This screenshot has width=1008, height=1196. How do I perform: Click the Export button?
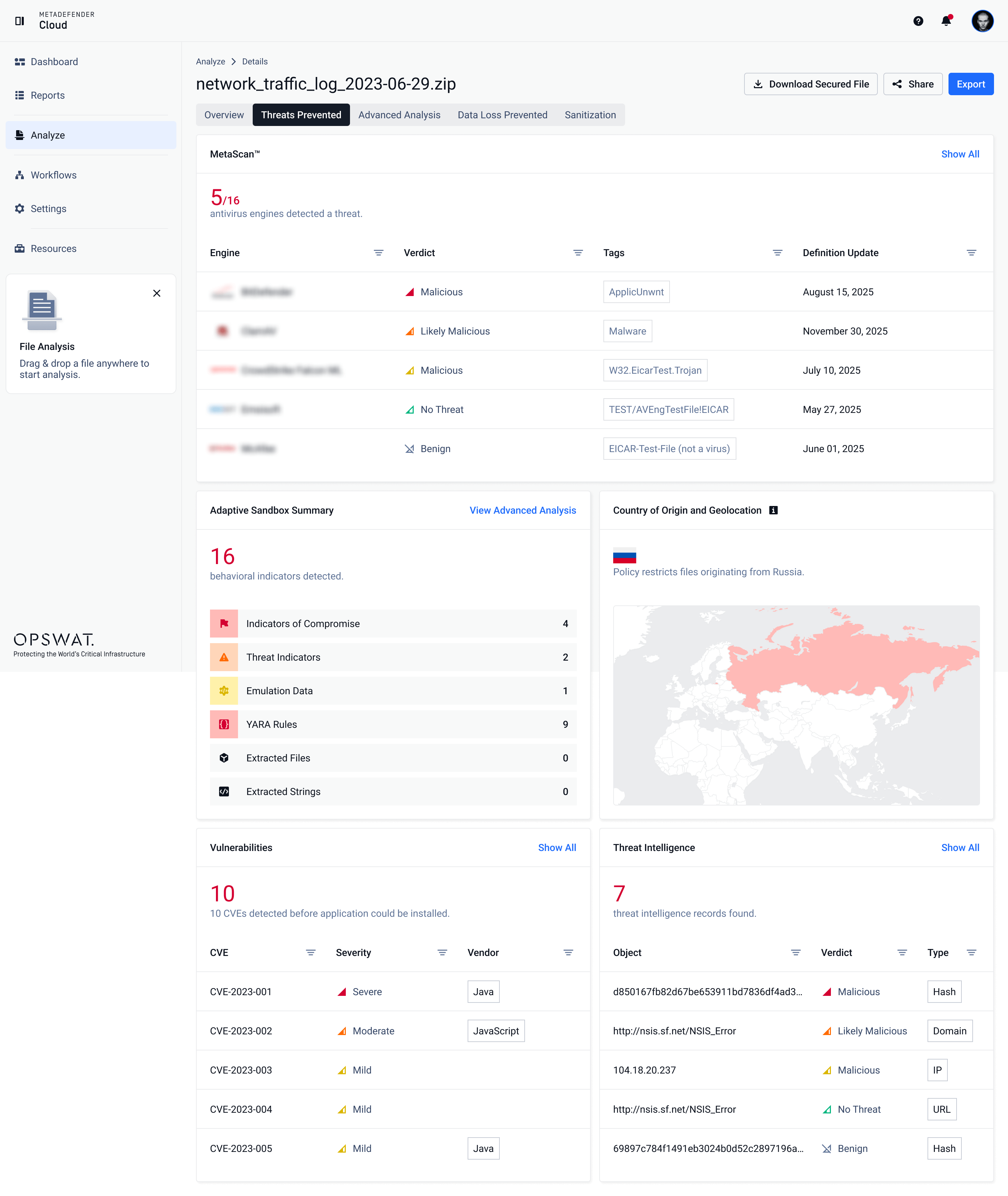tap(971, 84)
